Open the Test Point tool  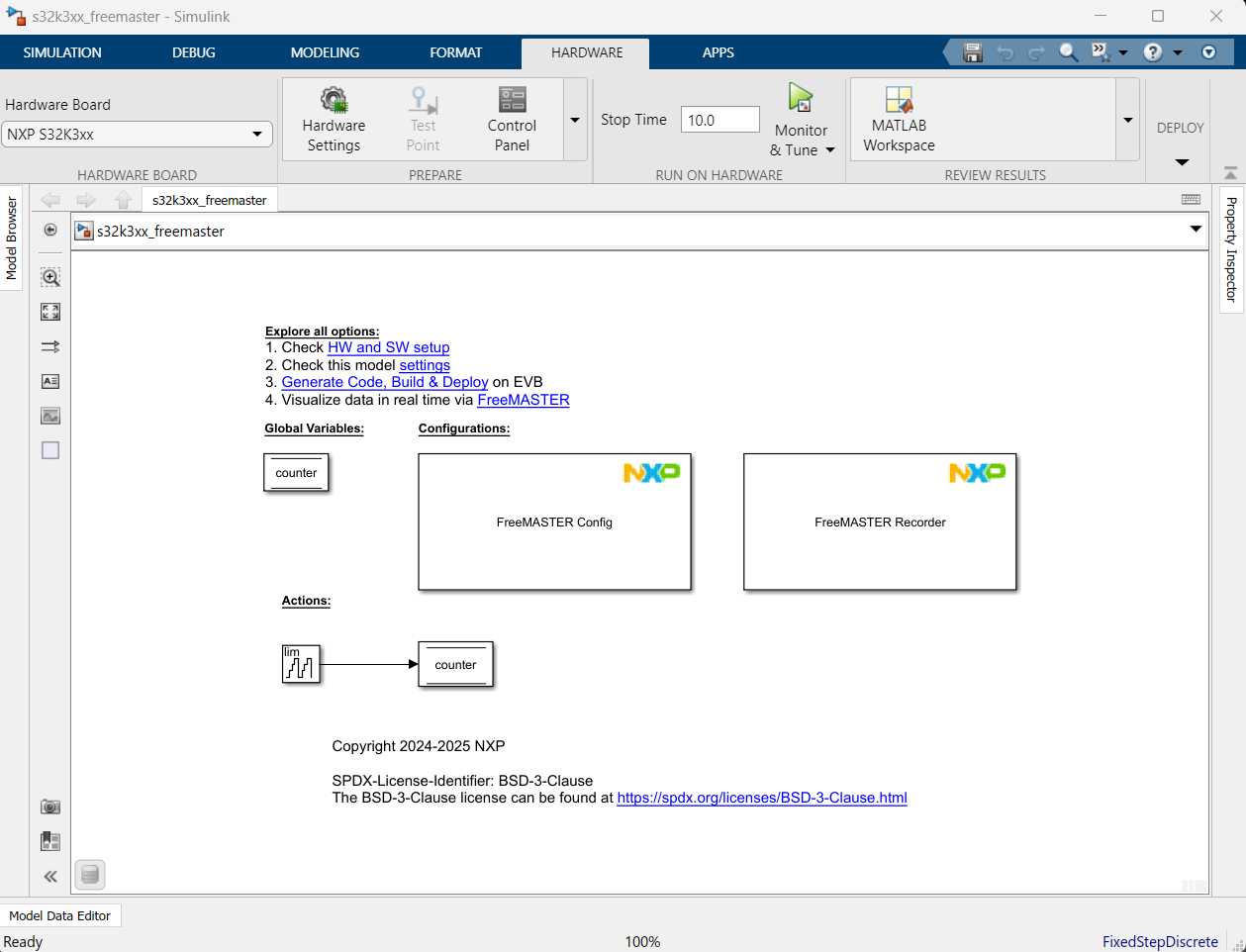(x=423, y=120)
